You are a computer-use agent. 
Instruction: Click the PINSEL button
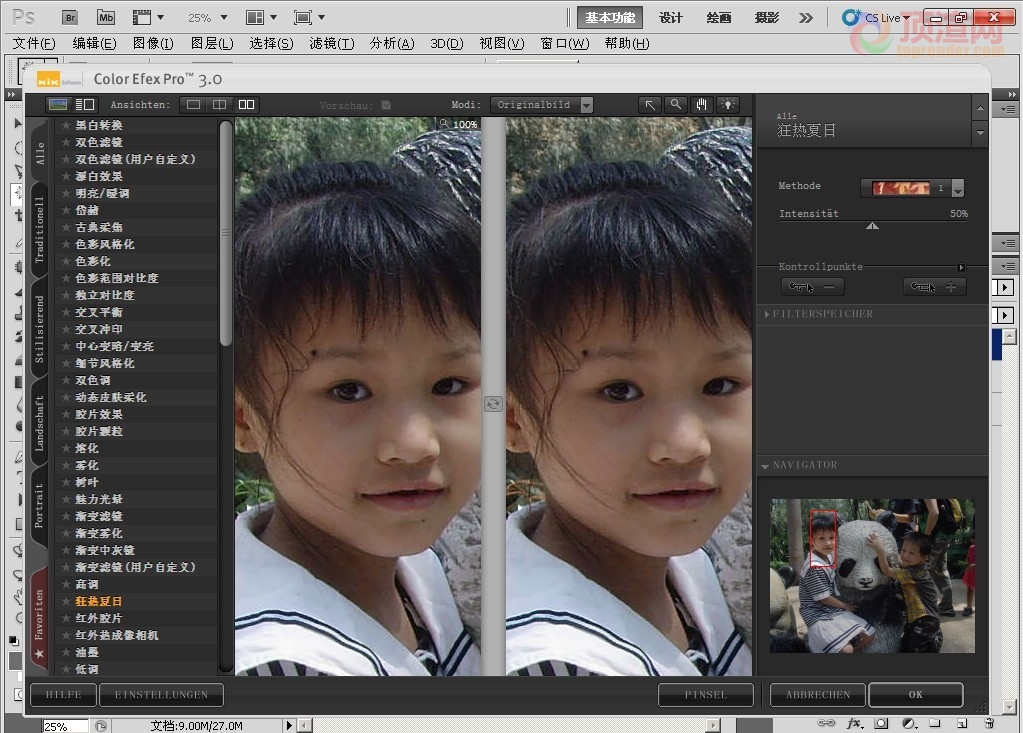tap(706, 695)
